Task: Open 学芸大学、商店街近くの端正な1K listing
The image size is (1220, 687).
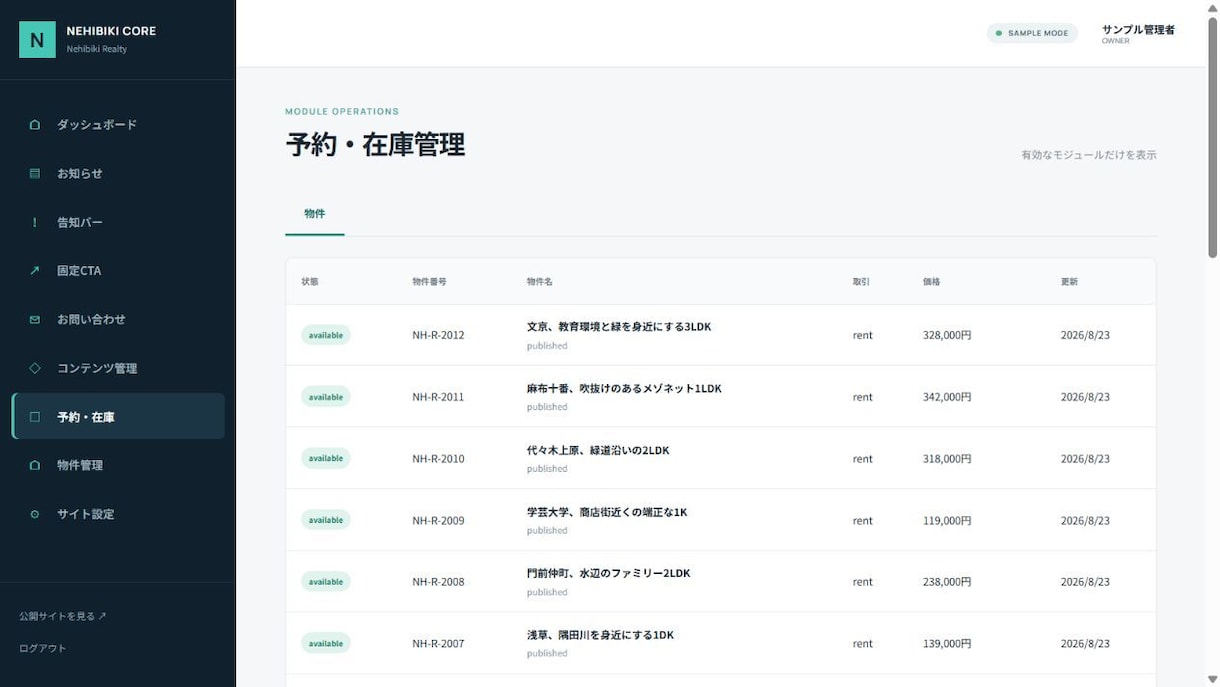Action: point(607,512)
